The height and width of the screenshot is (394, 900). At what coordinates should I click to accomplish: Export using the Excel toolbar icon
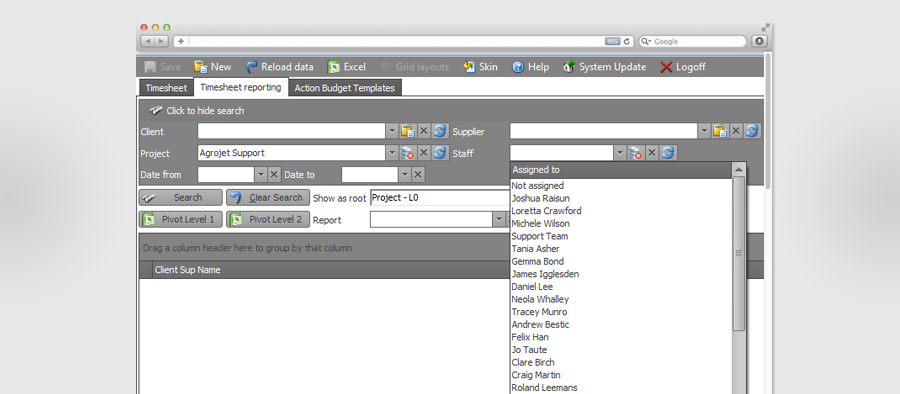click(x=333, y=67)
